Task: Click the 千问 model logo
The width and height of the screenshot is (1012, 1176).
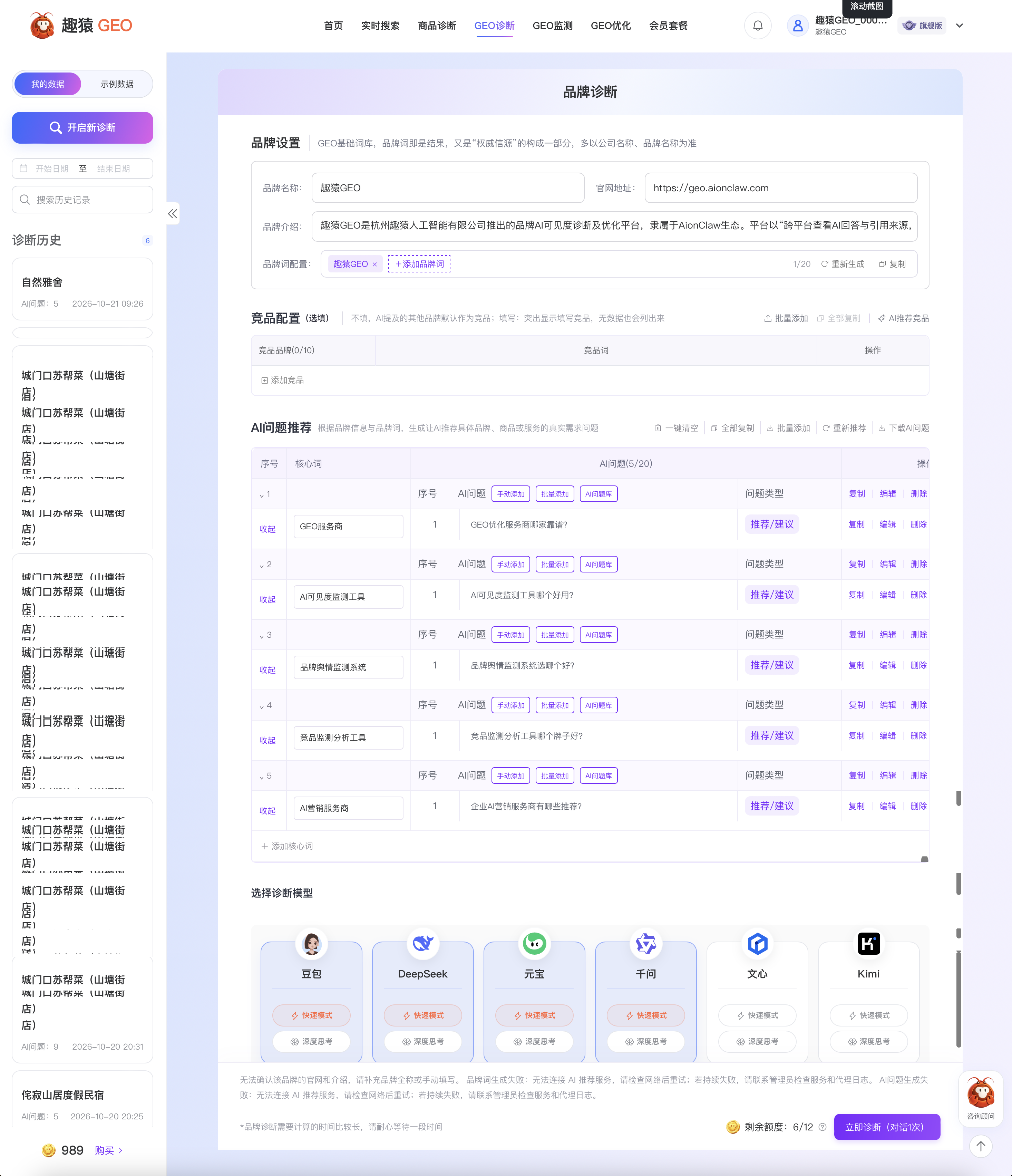Action: pyautogui.click(x=645, y=944)
